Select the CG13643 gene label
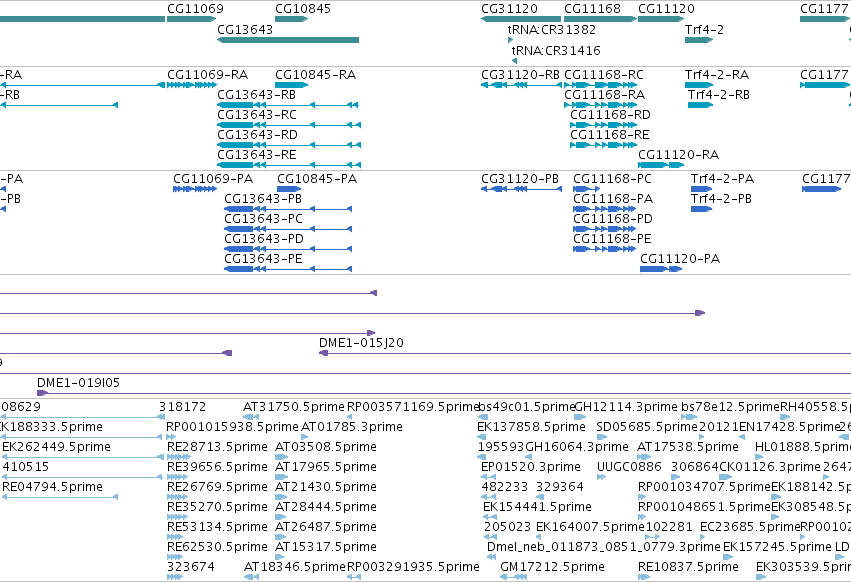This screenshot has height=582, width=851. point(245,29)
